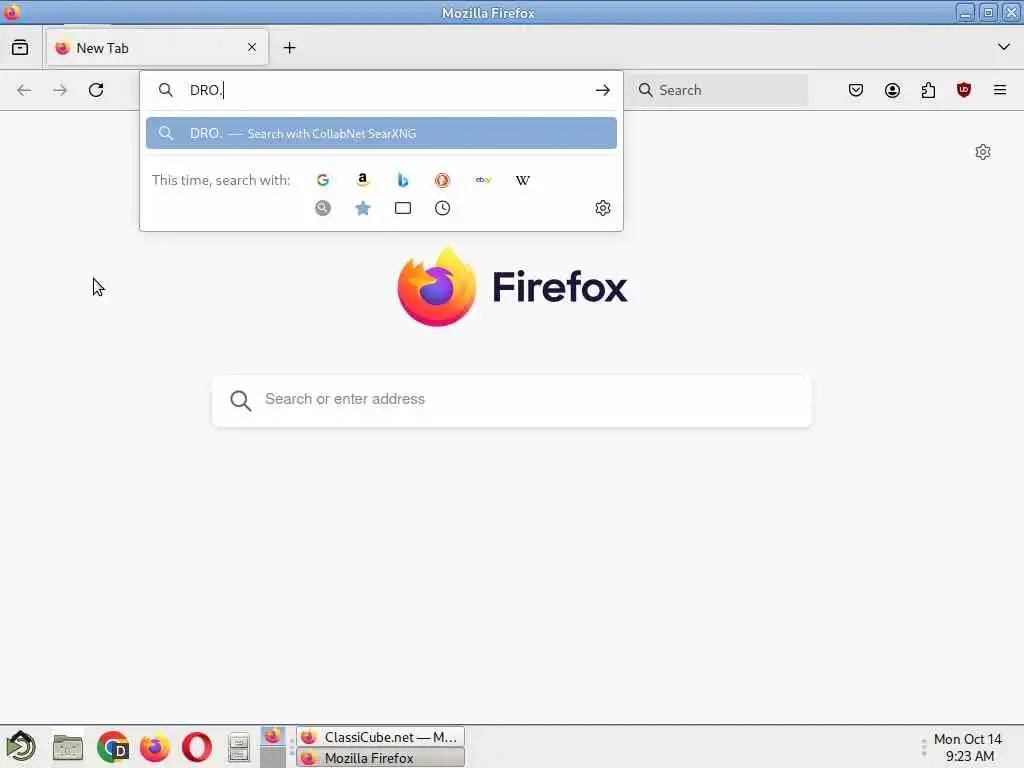Image resolution: width=1024 pixels, height=768 pixels.
Task: Search in open Tabs icon
Action: pos(403,208)
